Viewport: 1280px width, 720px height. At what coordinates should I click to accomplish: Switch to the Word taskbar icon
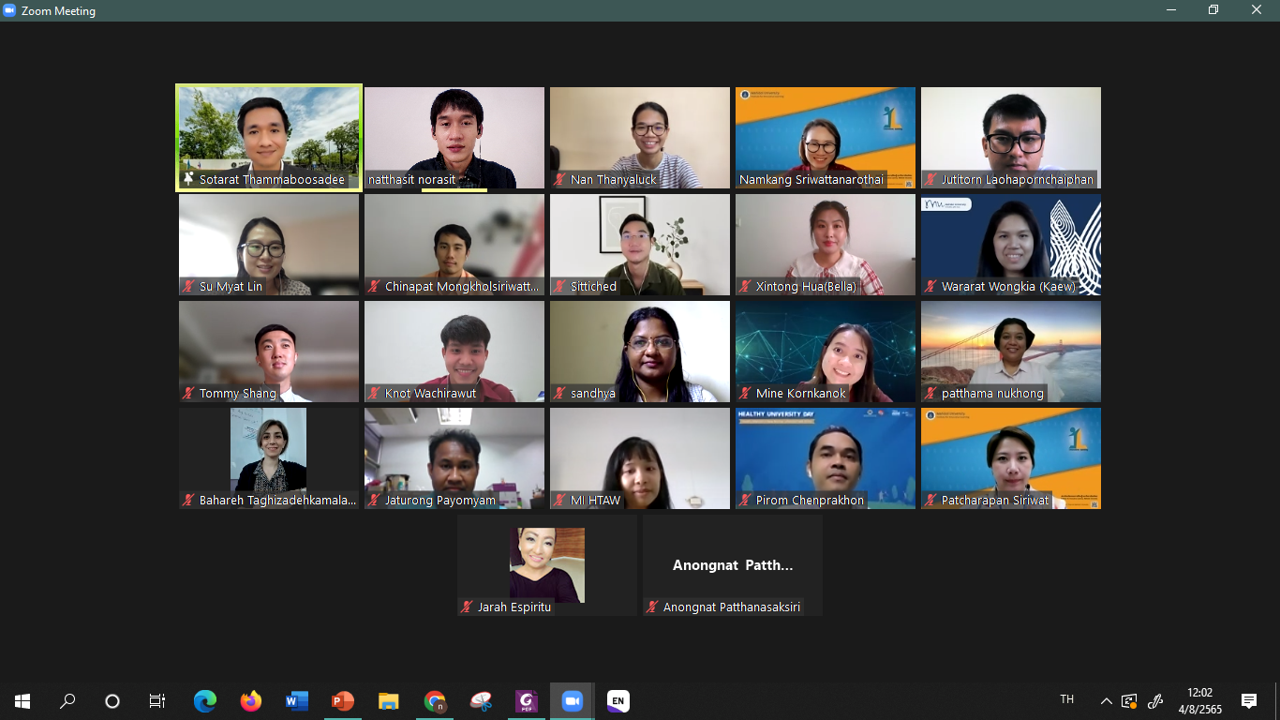click(297, 701)
